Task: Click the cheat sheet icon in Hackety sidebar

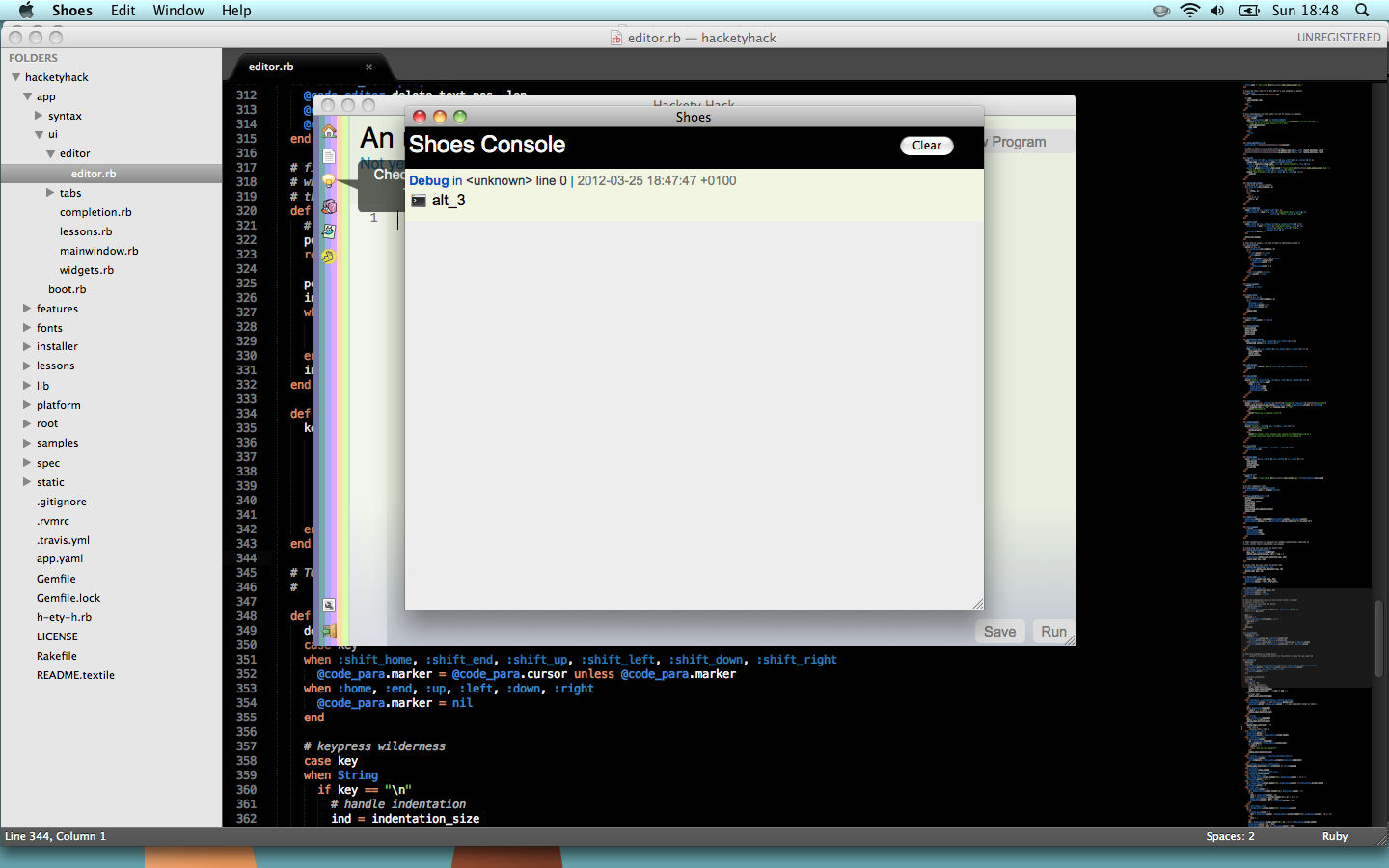Action: pos(329,231)
